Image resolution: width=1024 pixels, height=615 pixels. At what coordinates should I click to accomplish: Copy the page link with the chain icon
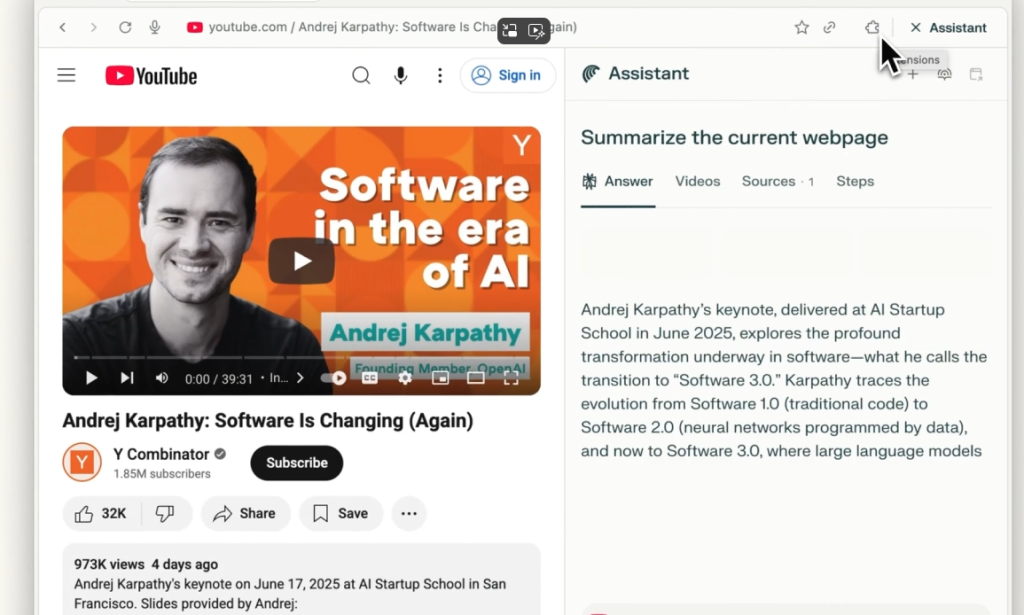(x=829, y=27)
